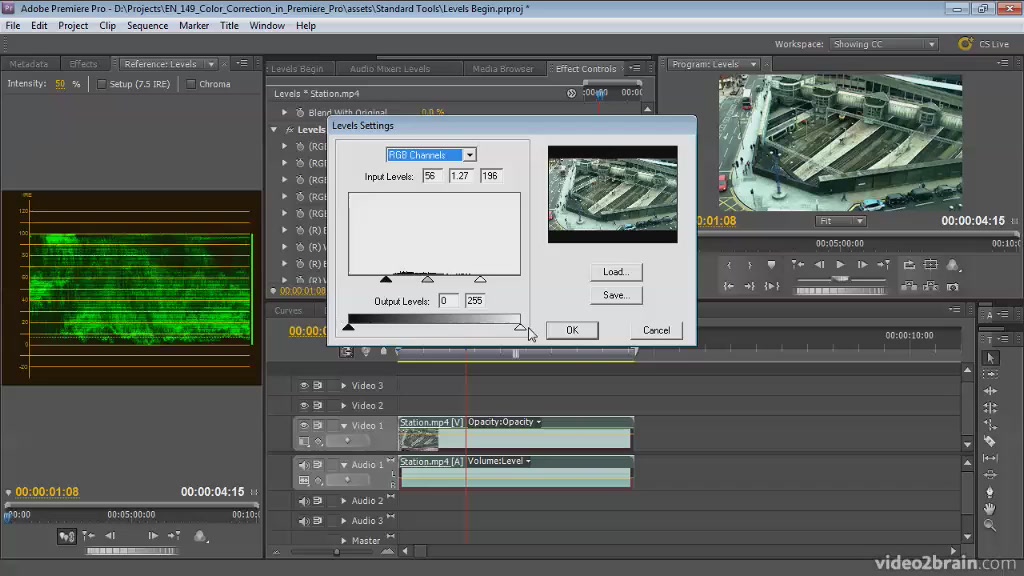This screenshot has width=1024, height=576.
Task: Toggle Video 1 track visibility eye
Action: click(x=304, y=424)
